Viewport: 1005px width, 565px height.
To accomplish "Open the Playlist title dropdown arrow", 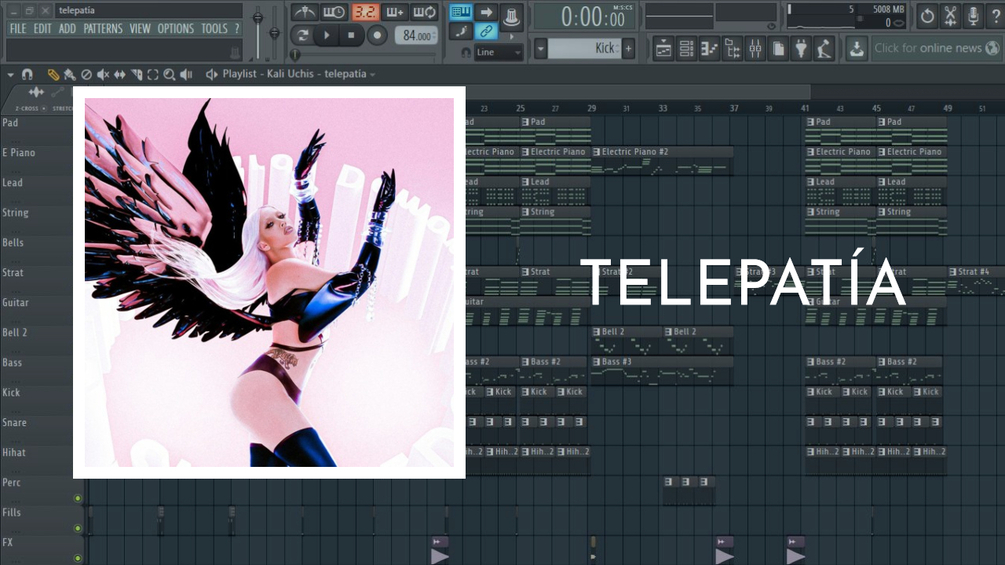I will point(372,74).
